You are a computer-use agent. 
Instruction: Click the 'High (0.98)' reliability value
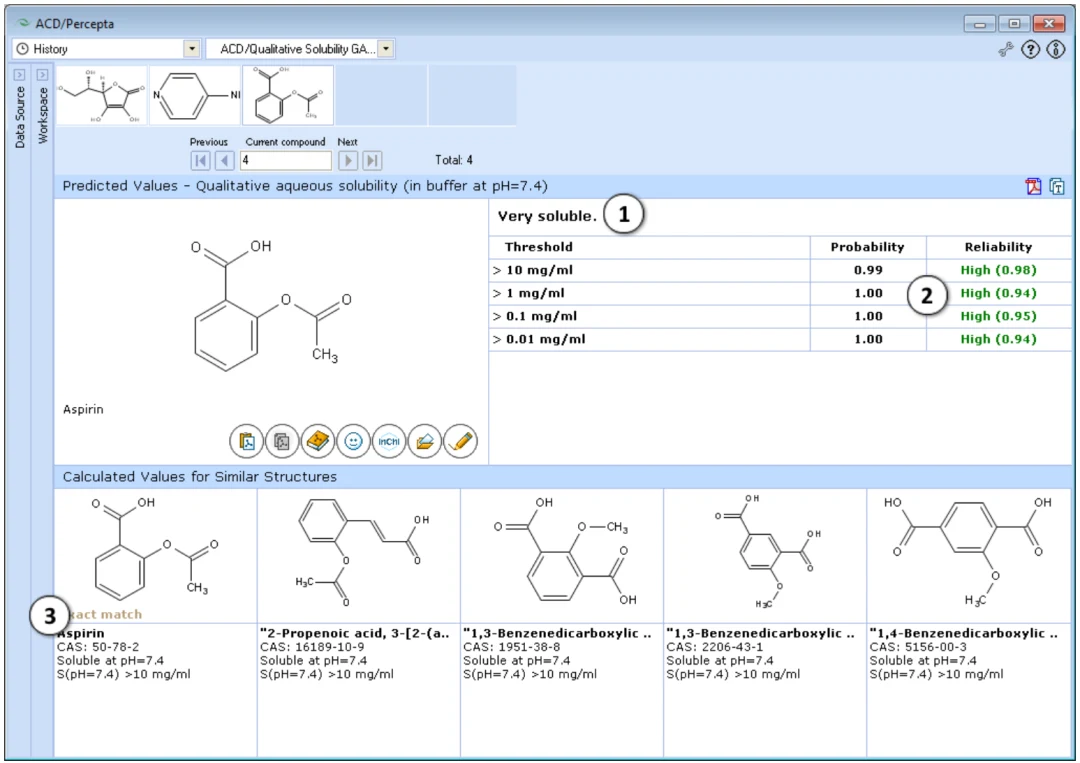999,271
